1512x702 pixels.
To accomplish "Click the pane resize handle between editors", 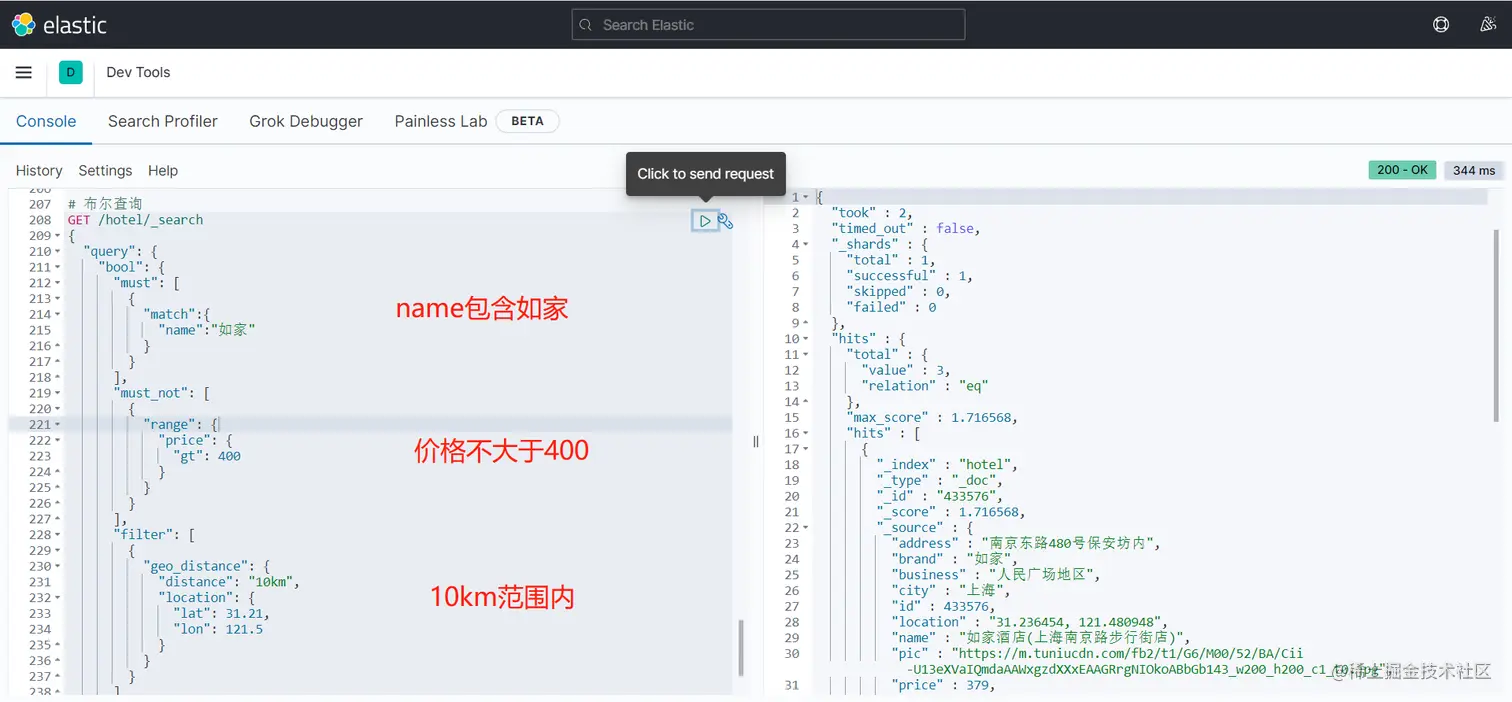I will pyautogui.click(x=756, y=441).
